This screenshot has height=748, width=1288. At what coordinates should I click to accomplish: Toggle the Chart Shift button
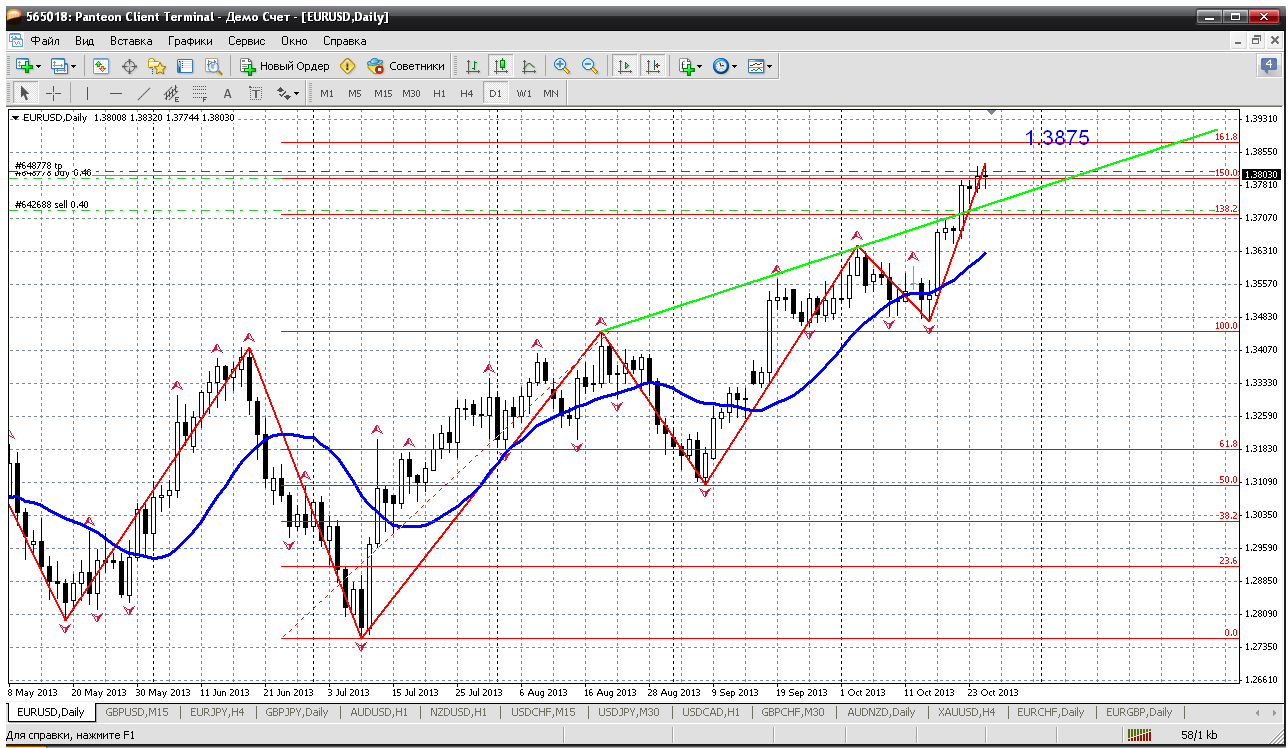click(653, 66)
